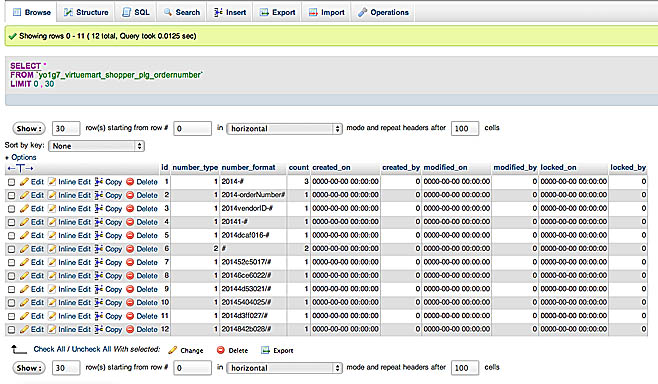
Task: Click the With selected Change pencil icon
Action: (172, 350)
